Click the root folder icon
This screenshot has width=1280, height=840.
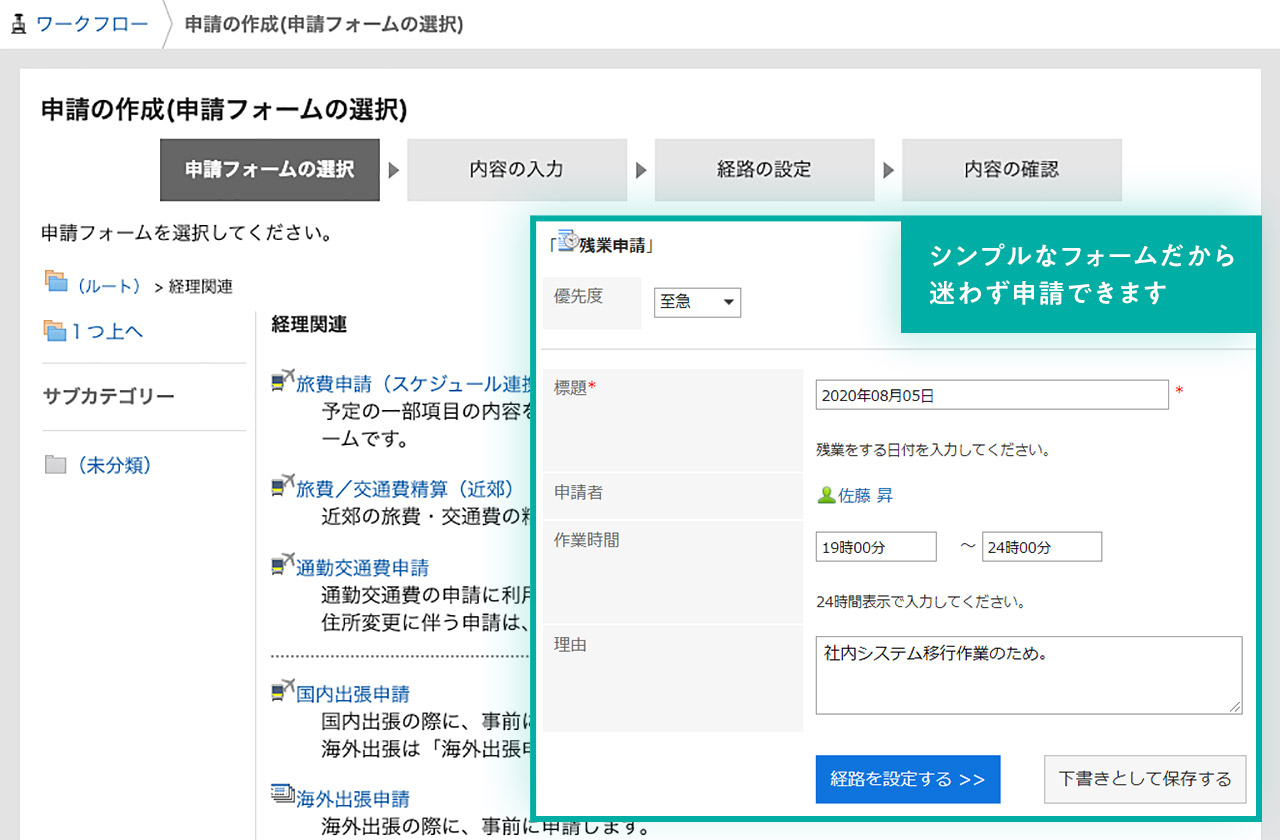coord(56,282)
